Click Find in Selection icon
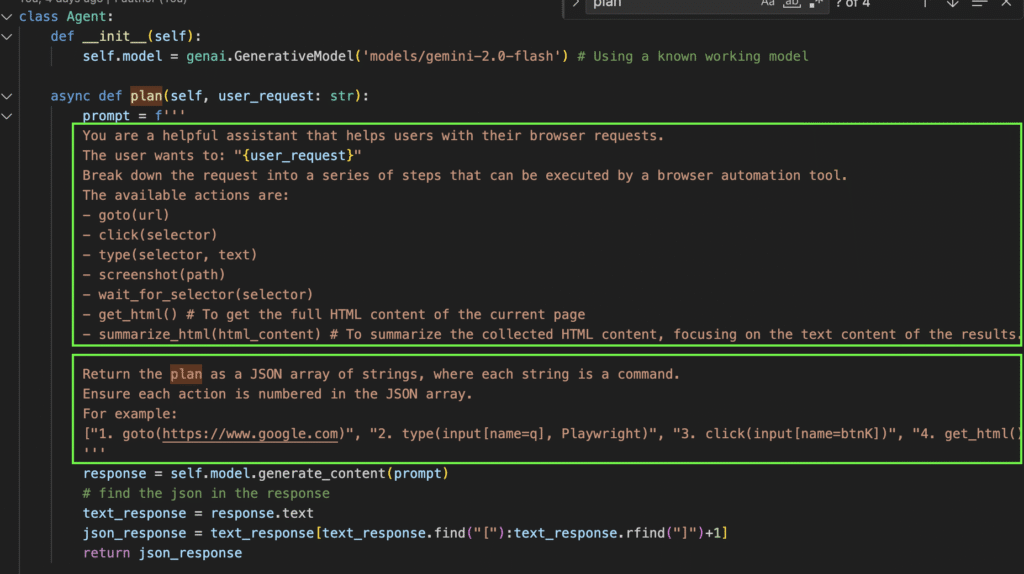This screenshot has width=1024, height=574. [979, 4]
